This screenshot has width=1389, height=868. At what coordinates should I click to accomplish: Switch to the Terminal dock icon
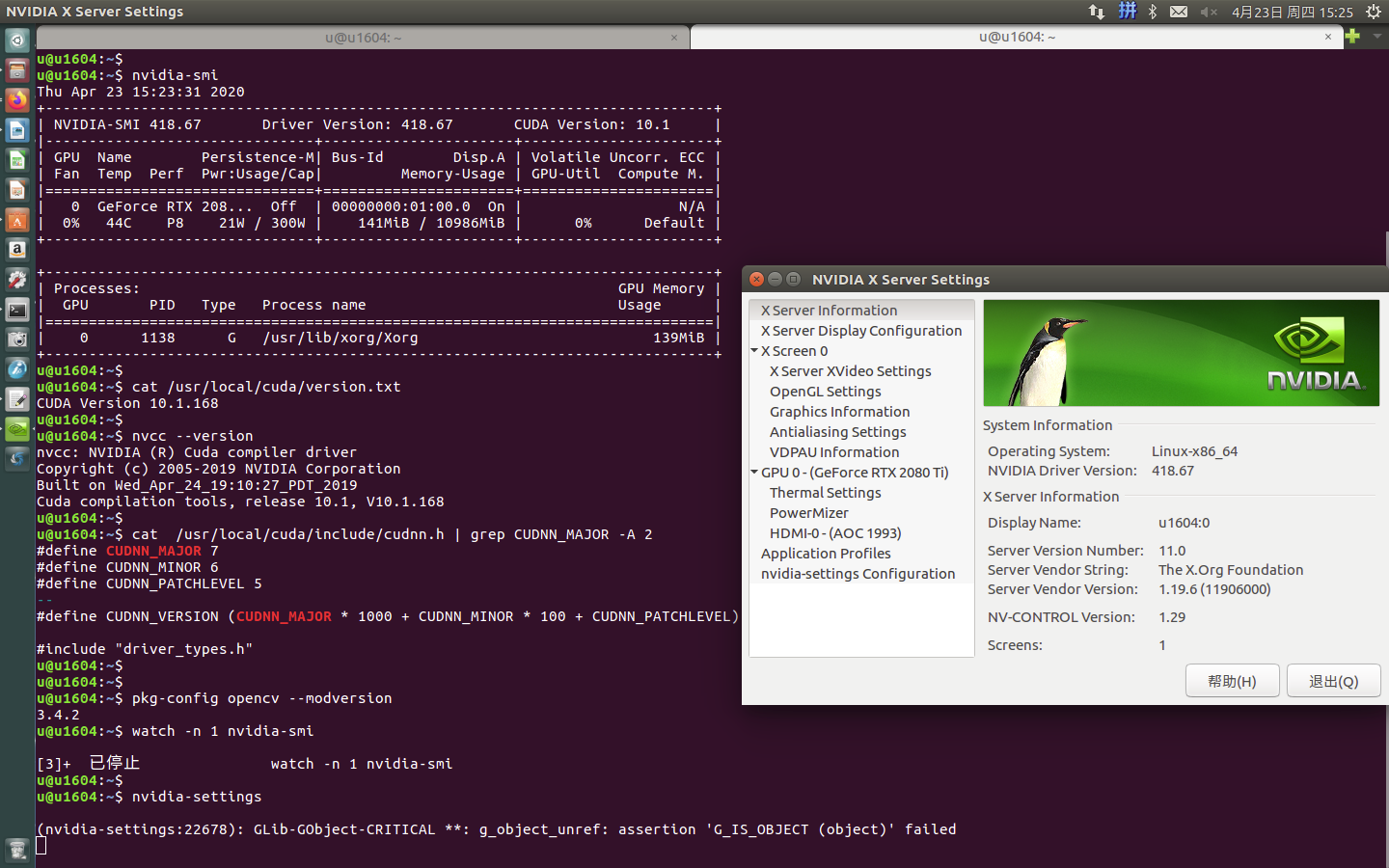pyautogui.click(x=17, y=309)
